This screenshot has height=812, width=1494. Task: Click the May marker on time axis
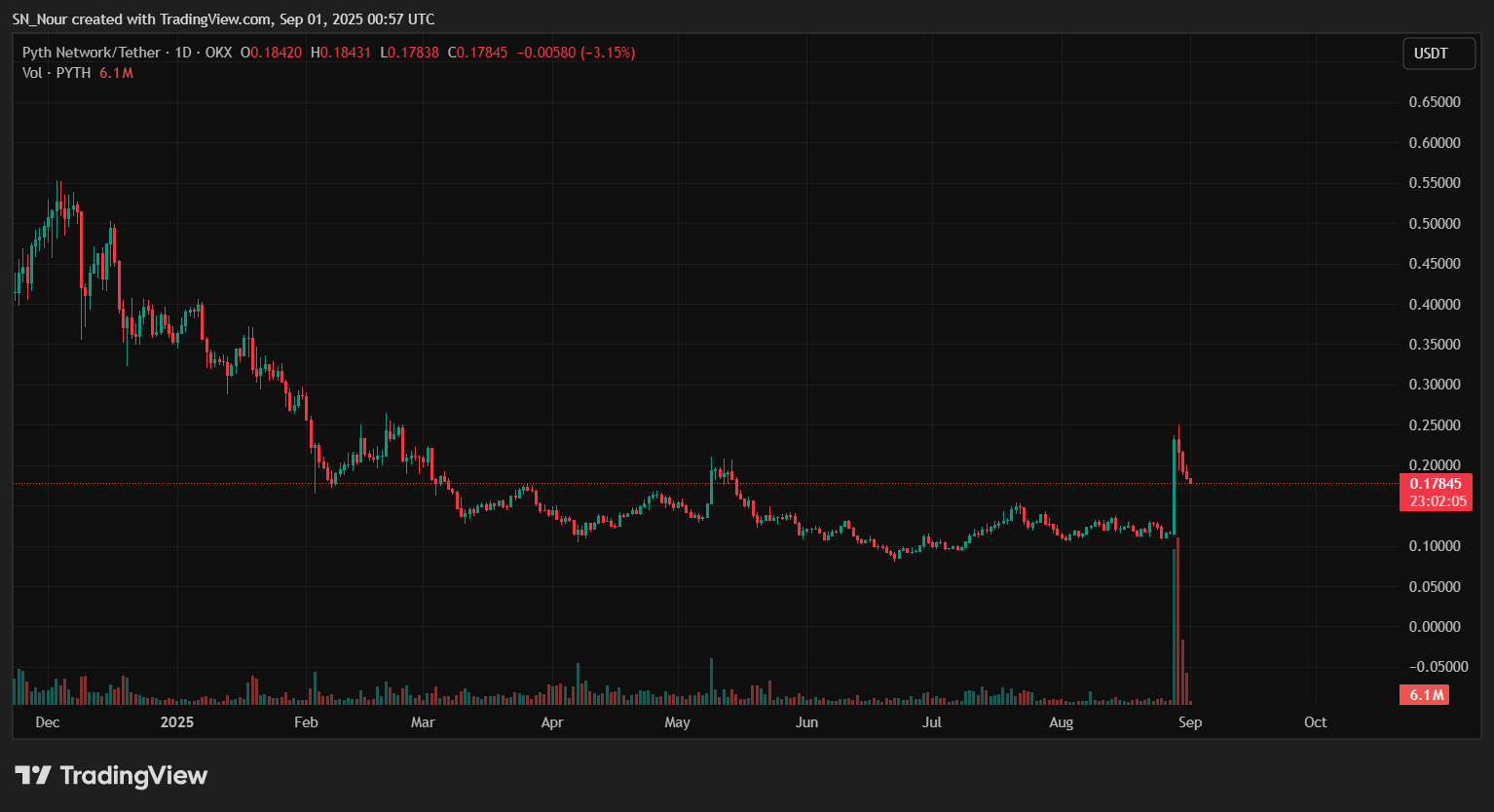tap(677, 722)
